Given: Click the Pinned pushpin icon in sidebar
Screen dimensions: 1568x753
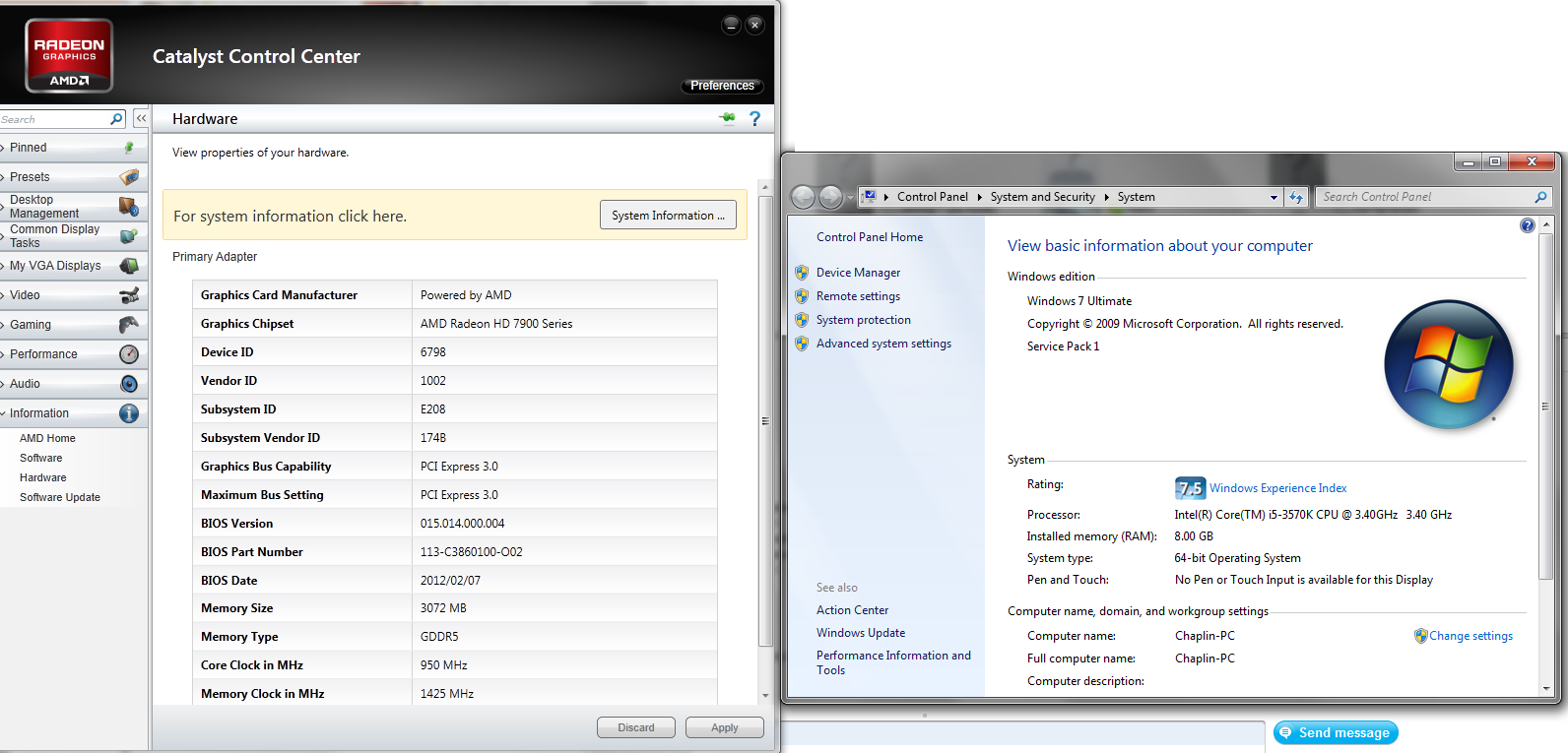Looking at the screenshot, I should coord(129,148).
